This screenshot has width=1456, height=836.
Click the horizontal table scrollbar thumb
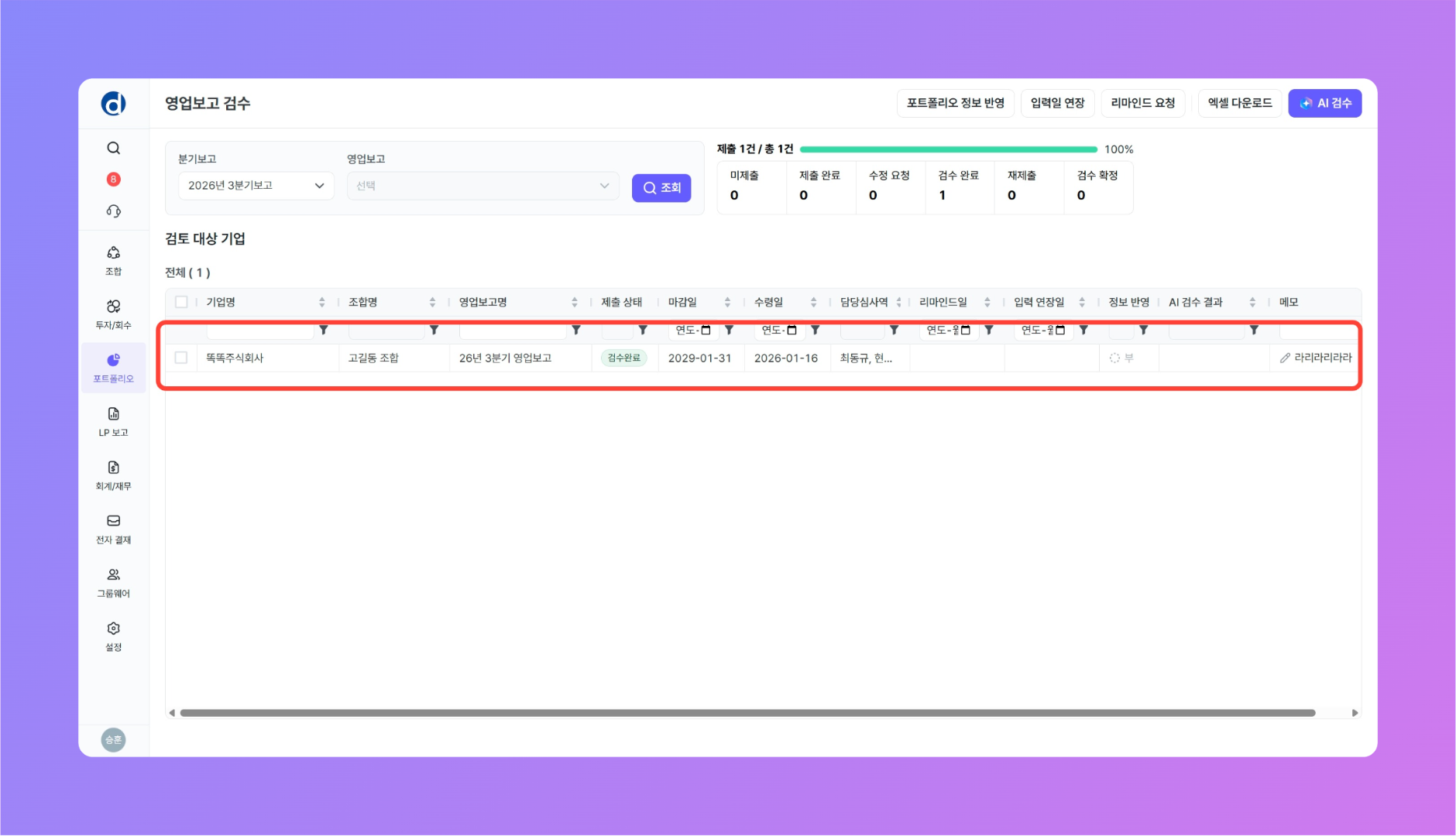point(747,713)
